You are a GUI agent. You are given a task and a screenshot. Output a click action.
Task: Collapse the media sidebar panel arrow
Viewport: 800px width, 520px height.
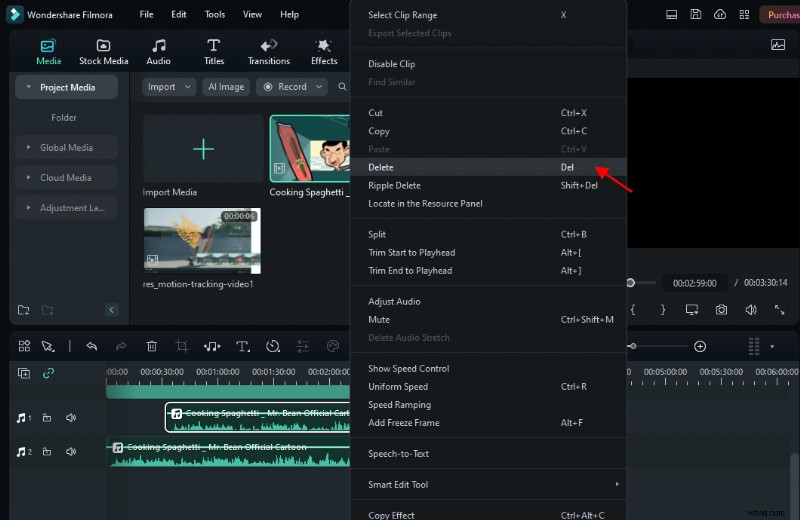[111, 310]
